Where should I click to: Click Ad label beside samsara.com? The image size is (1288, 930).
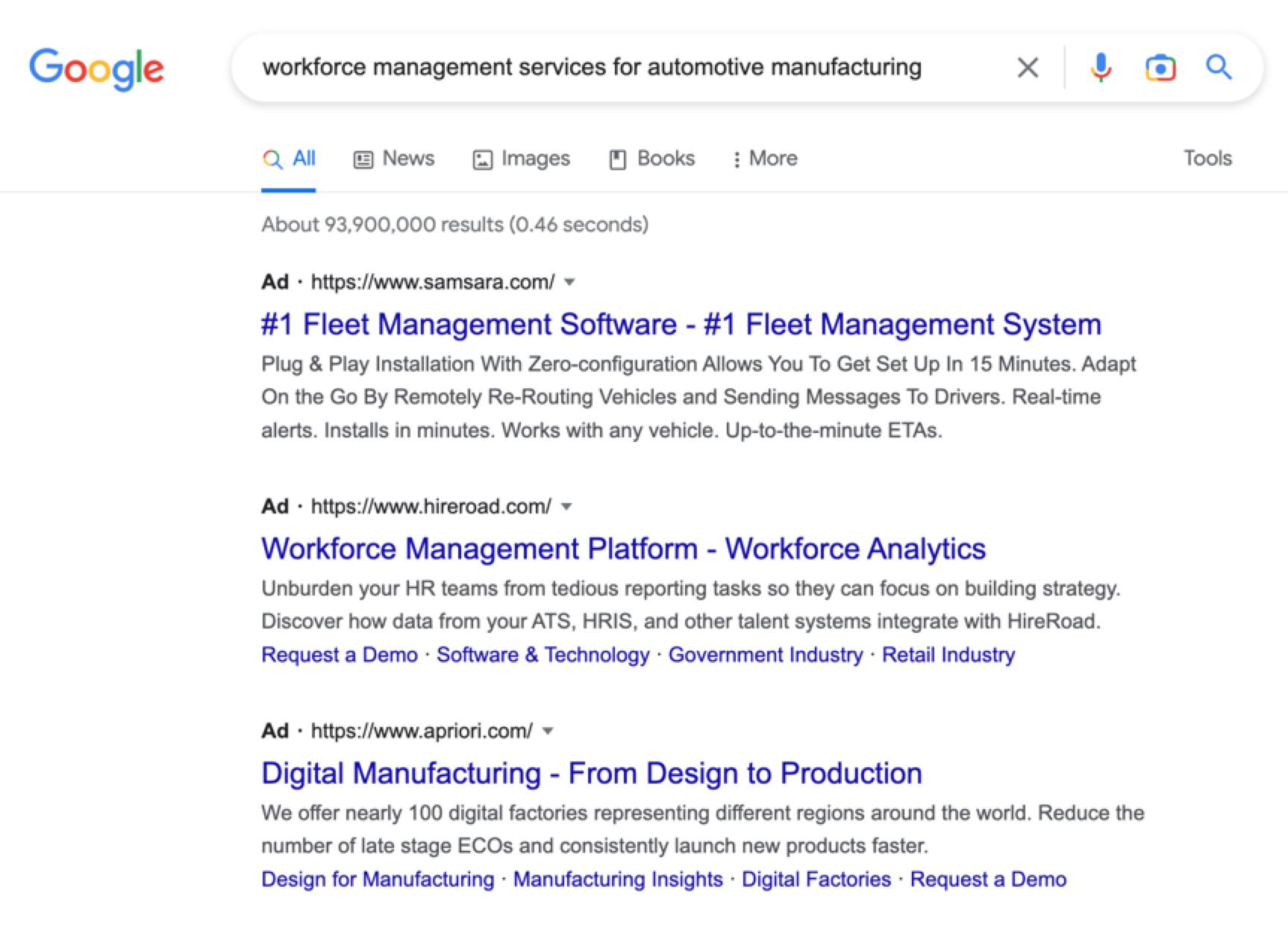point(275,282)
